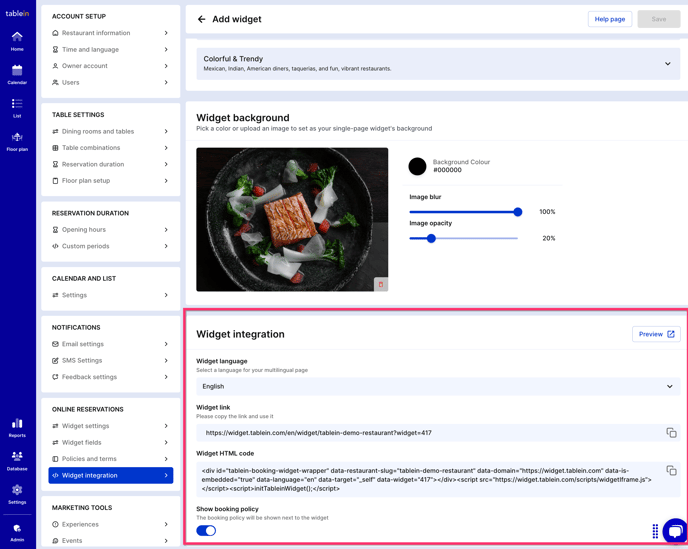Open the Calendar view icon

tap(17, 75)
